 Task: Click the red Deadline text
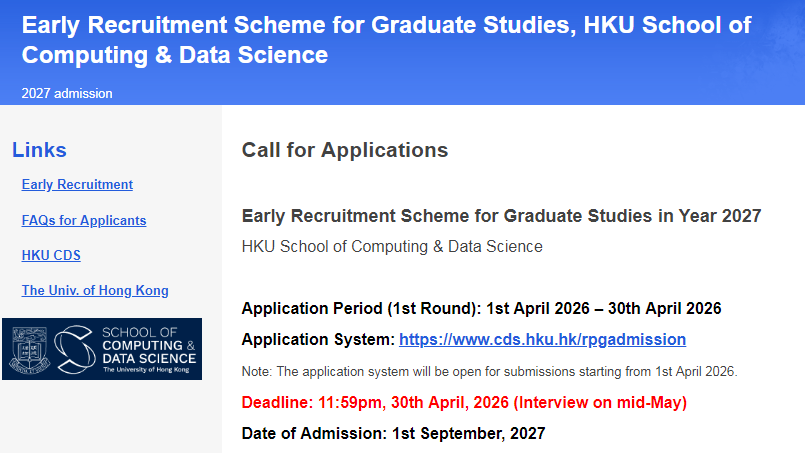[464, 403]
